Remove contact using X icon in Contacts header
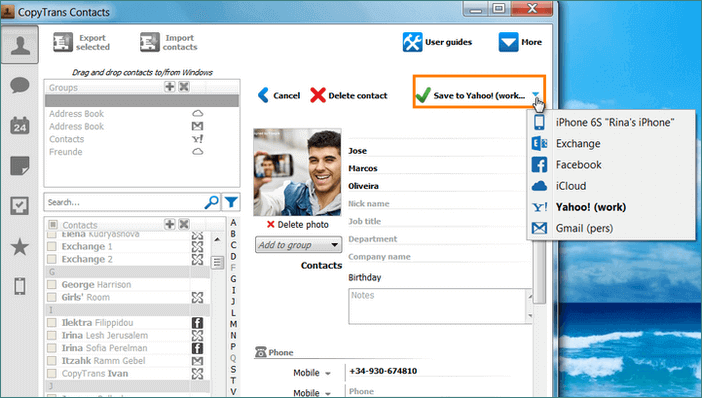702x398 pixels. tap(184, 224)
